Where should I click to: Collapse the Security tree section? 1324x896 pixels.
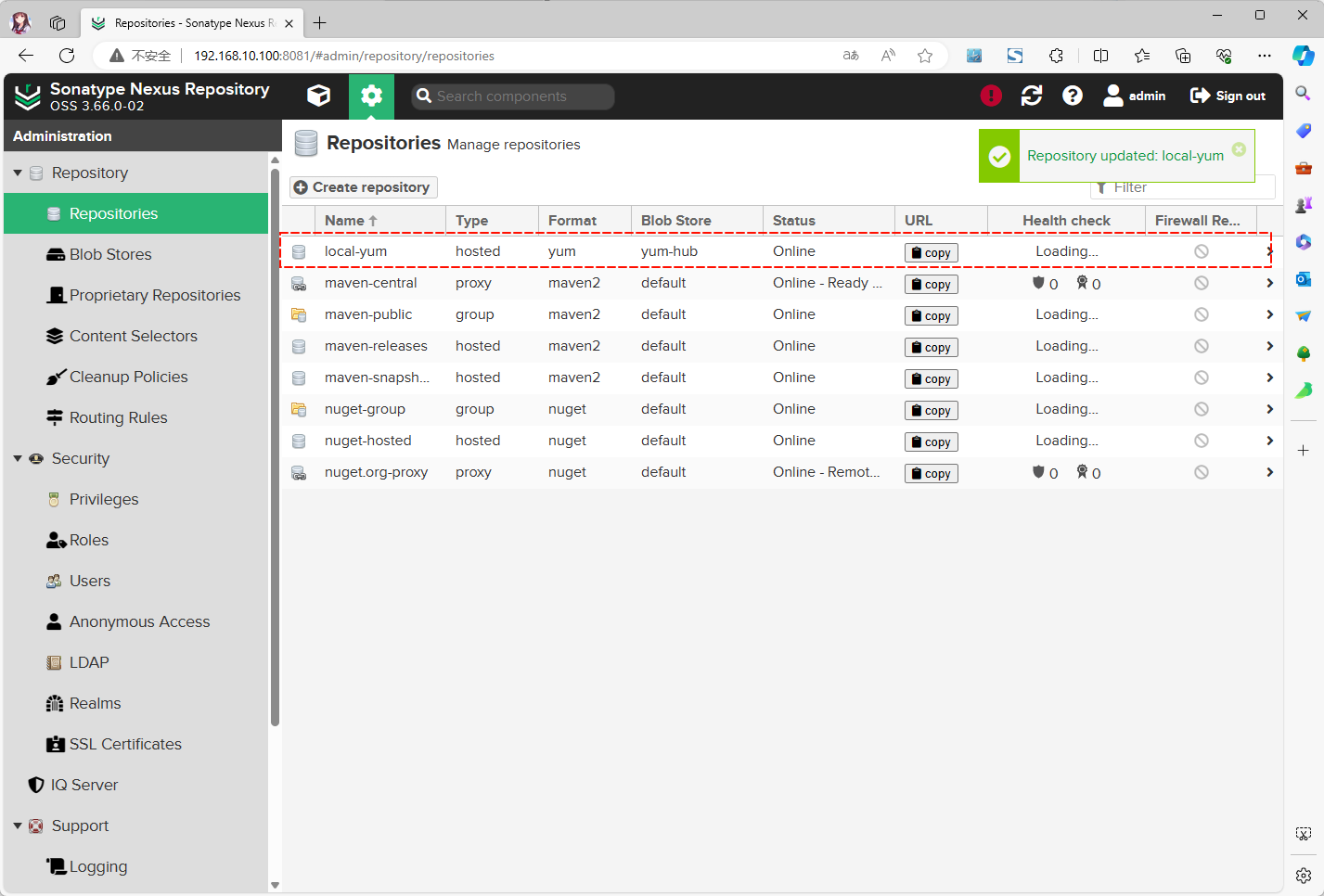tap(18, 458)
